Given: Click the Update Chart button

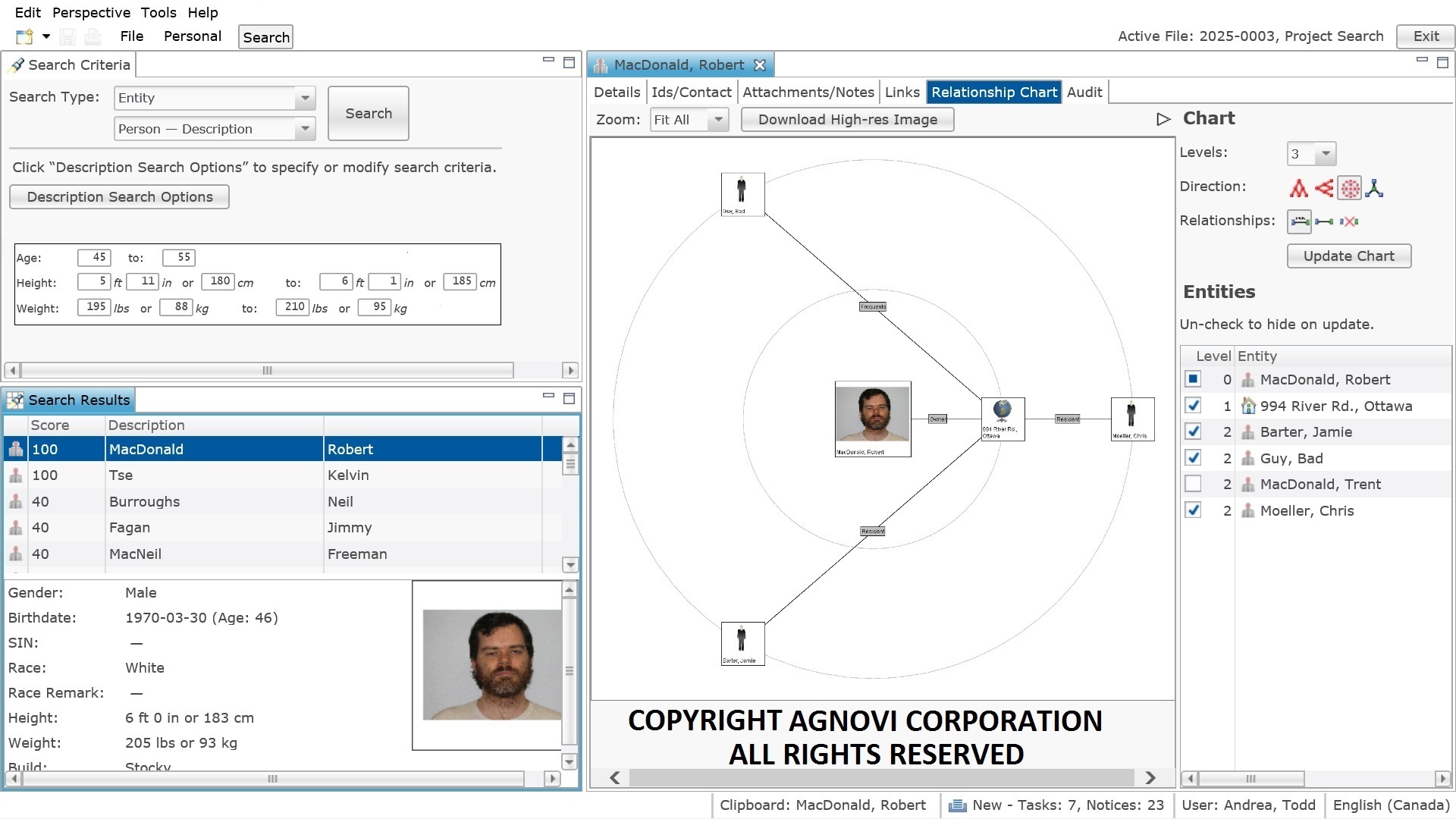Looking at the screenshot, I should (1348, 256).
